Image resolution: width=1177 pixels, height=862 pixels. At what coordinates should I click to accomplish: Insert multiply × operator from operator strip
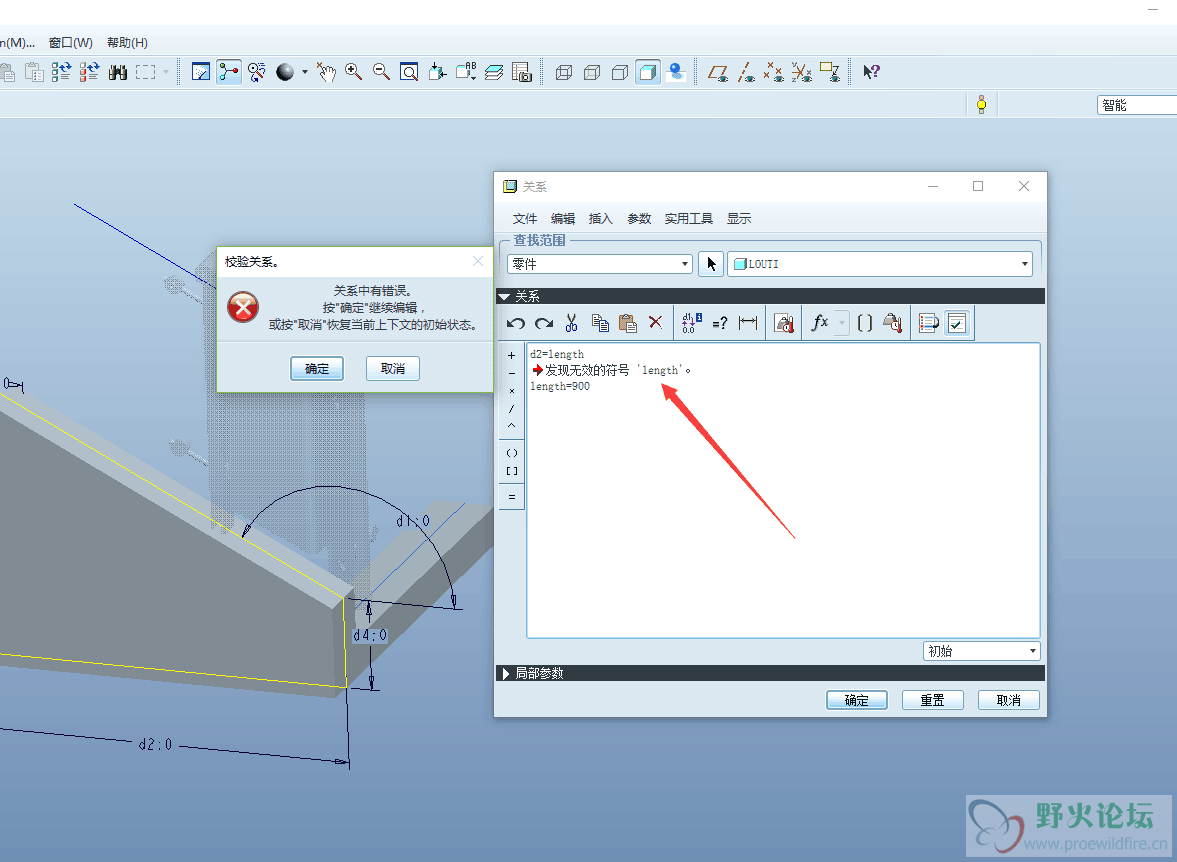(x=512, y=391)
